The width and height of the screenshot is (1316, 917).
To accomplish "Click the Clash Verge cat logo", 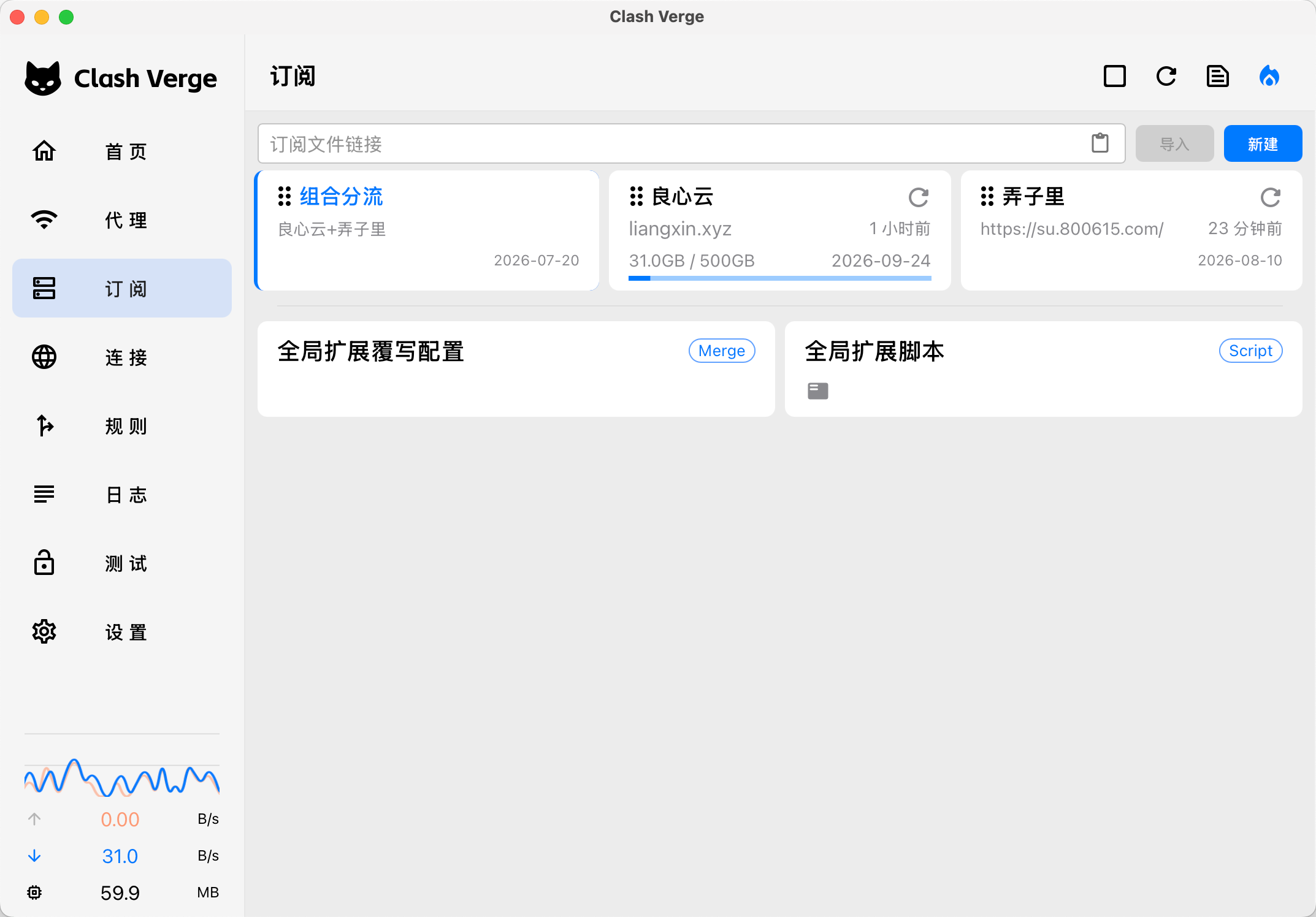I will [43, 78].
